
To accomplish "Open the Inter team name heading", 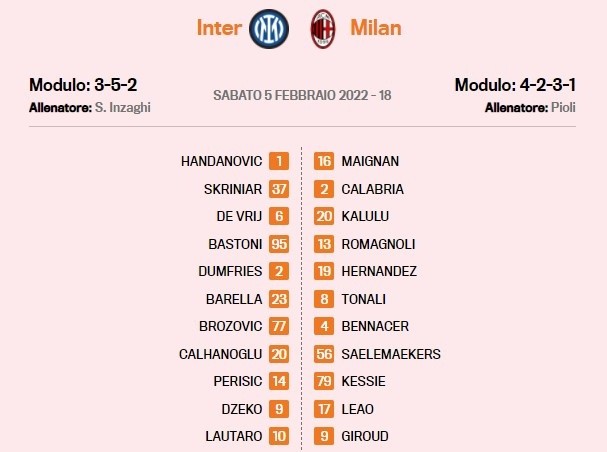I will click(219, 28).
